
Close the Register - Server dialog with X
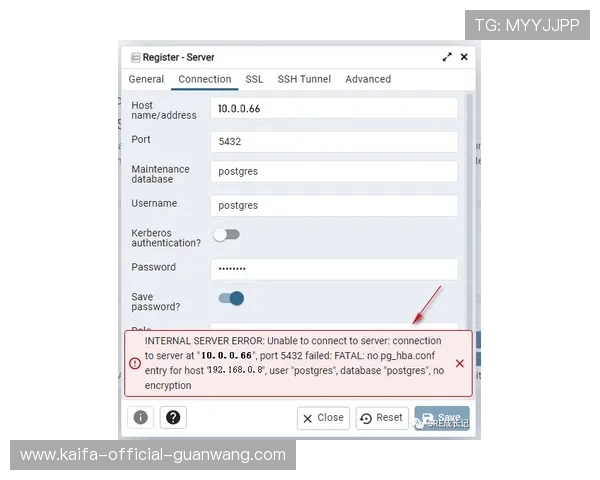(464, 57)
